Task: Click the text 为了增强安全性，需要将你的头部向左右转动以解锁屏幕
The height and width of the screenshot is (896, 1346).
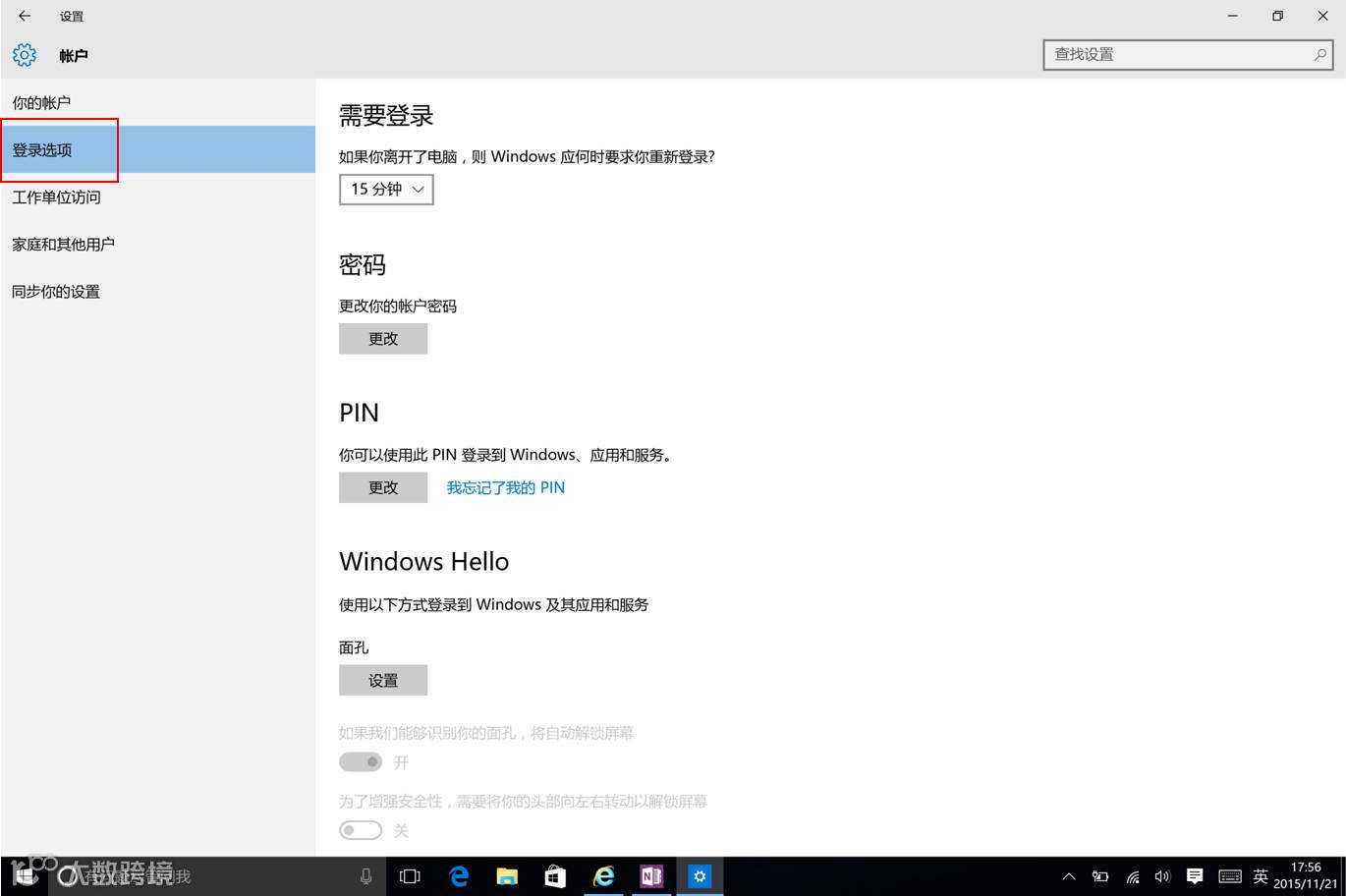Action: (524, 802)
